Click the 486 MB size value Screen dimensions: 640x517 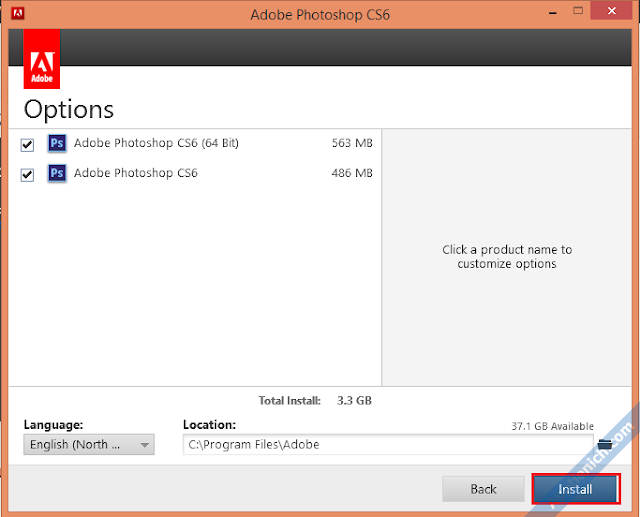tap(352, 173)
